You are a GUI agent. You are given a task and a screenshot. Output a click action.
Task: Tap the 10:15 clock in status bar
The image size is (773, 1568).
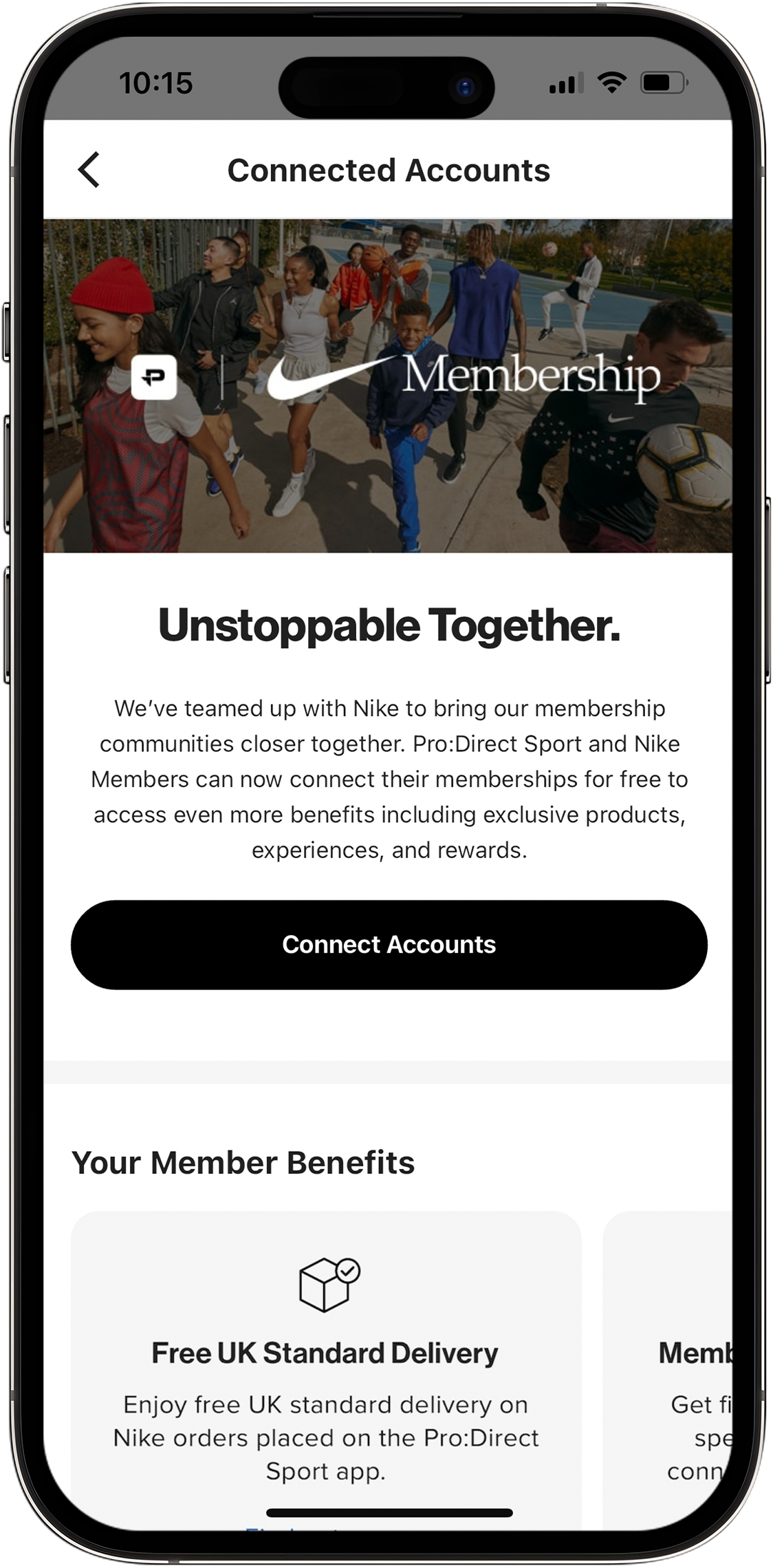pyautogui.click(x=156, y=83)
